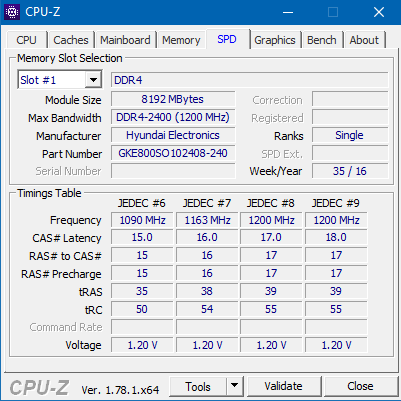Click the DDR4 memory type field
The image size is (401, 401).
tap(250, 80)
